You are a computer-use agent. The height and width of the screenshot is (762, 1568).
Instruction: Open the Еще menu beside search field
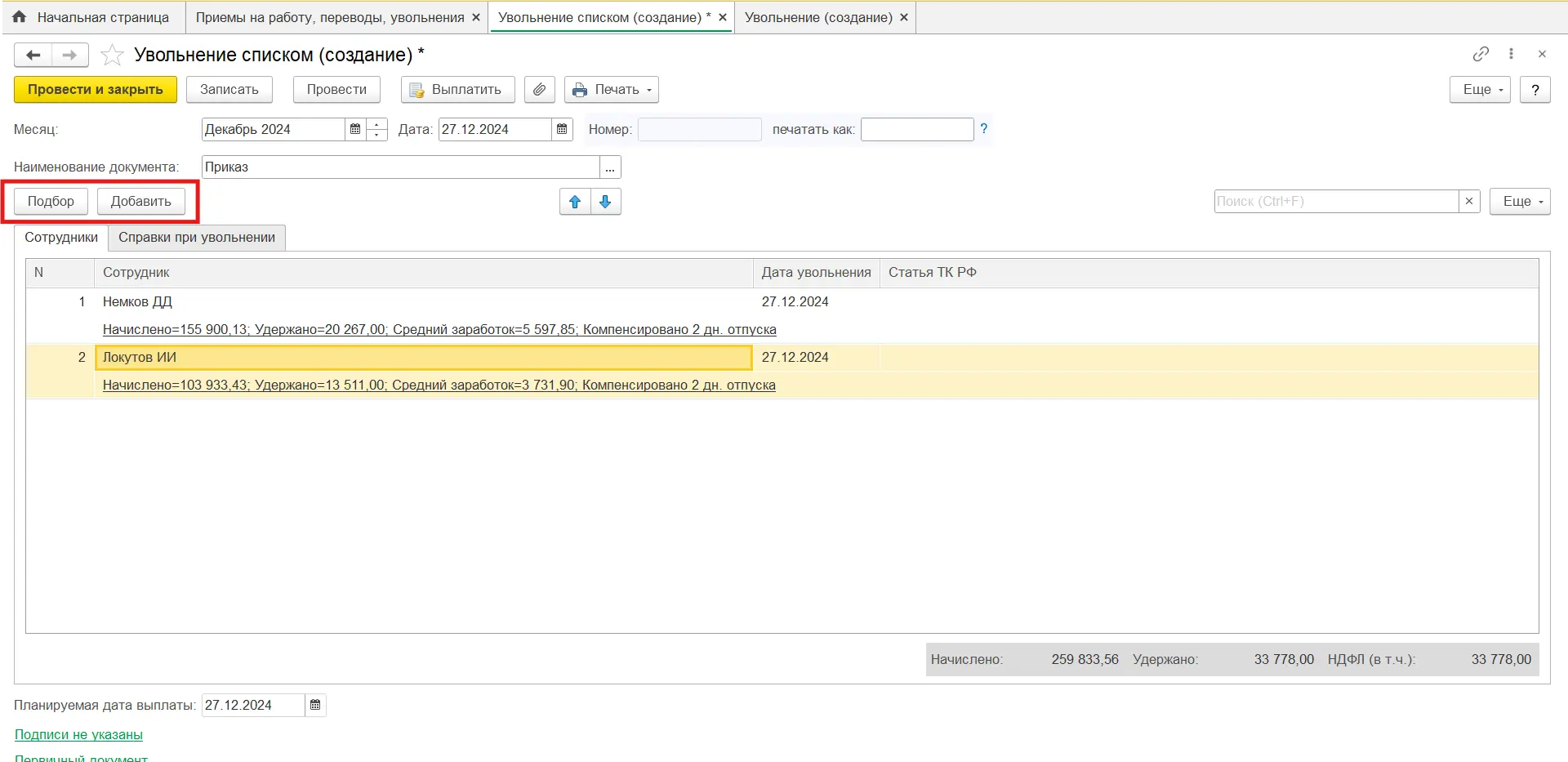click(1519, 202)
